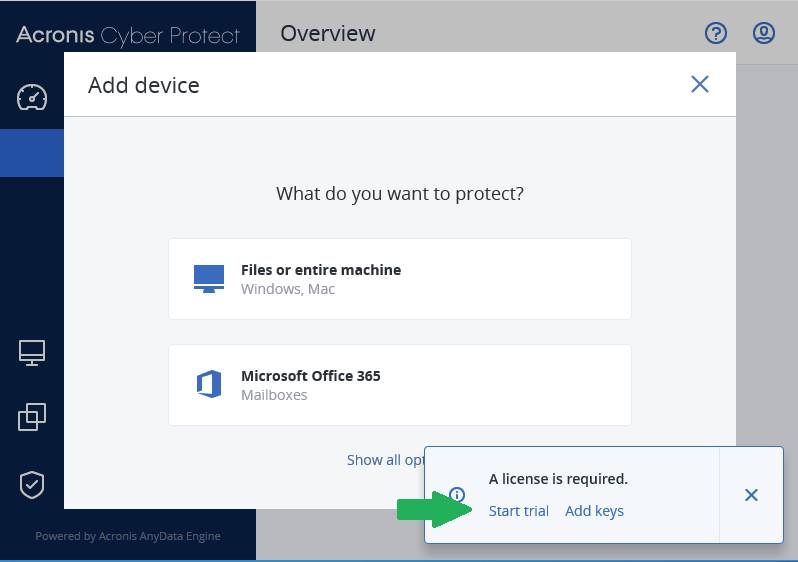The width and height of the screenshot is (798, 562).
Task: Click the overlapping squares plans icon in sidebar
Action: point(32,417)
